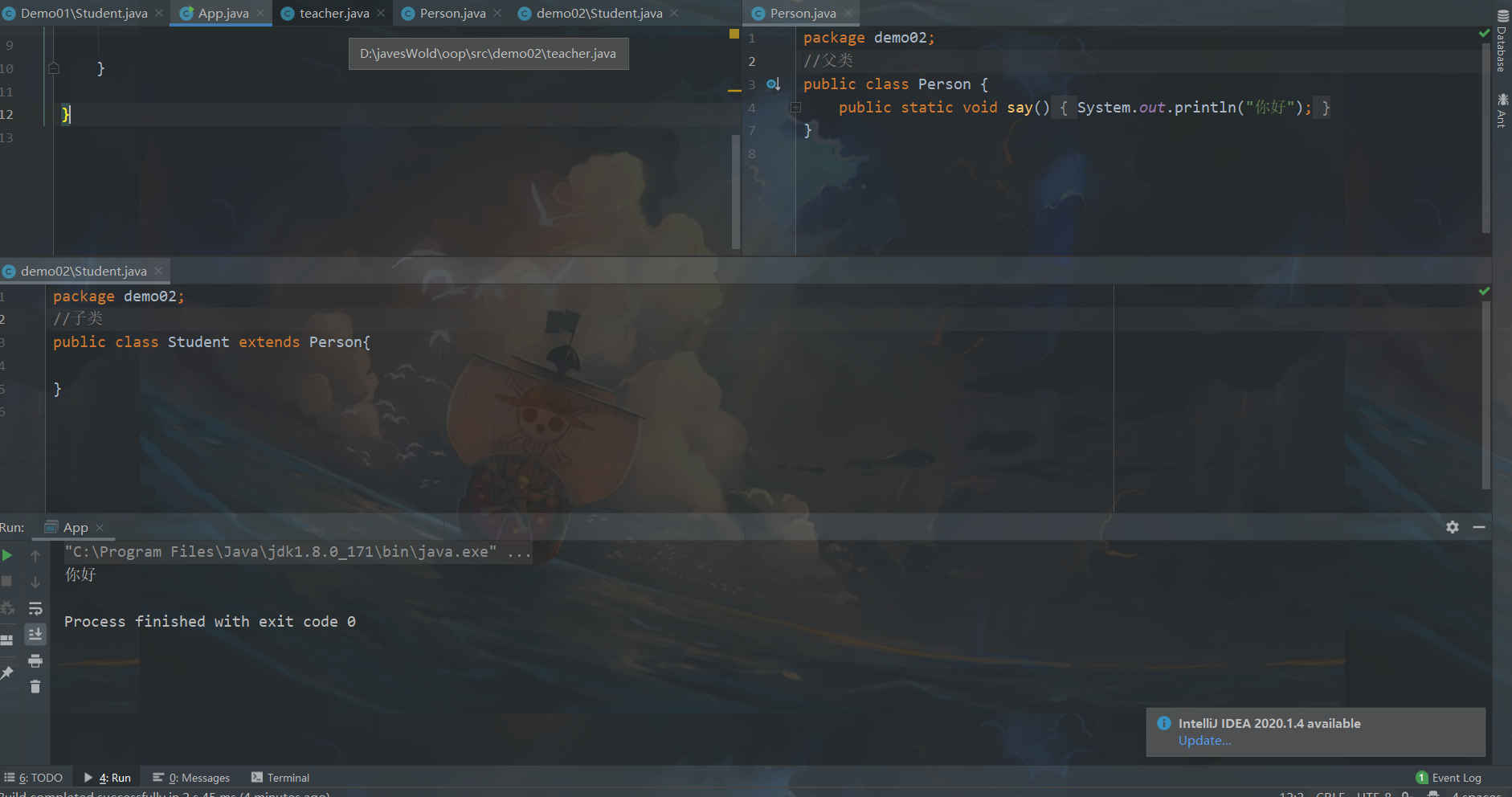Click Person.java editor vertical scrollbar
Screen dimensions: 1512x797
tap(1486, 137)
